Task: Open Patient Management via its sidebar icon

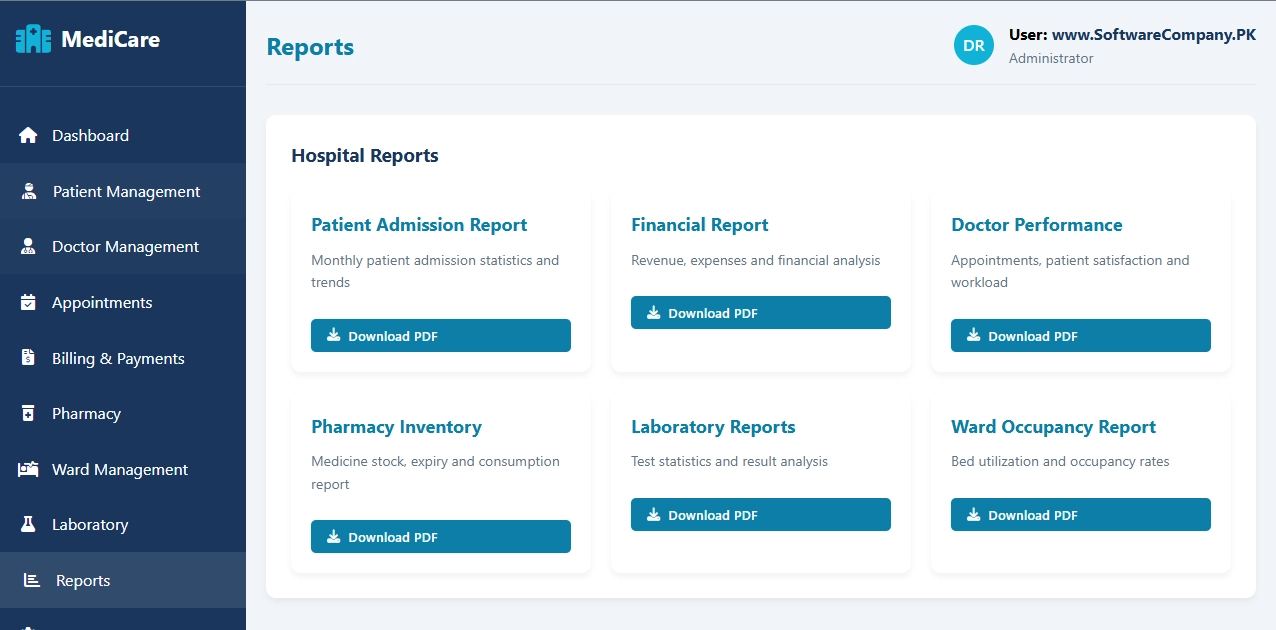Action: point(27,190)
